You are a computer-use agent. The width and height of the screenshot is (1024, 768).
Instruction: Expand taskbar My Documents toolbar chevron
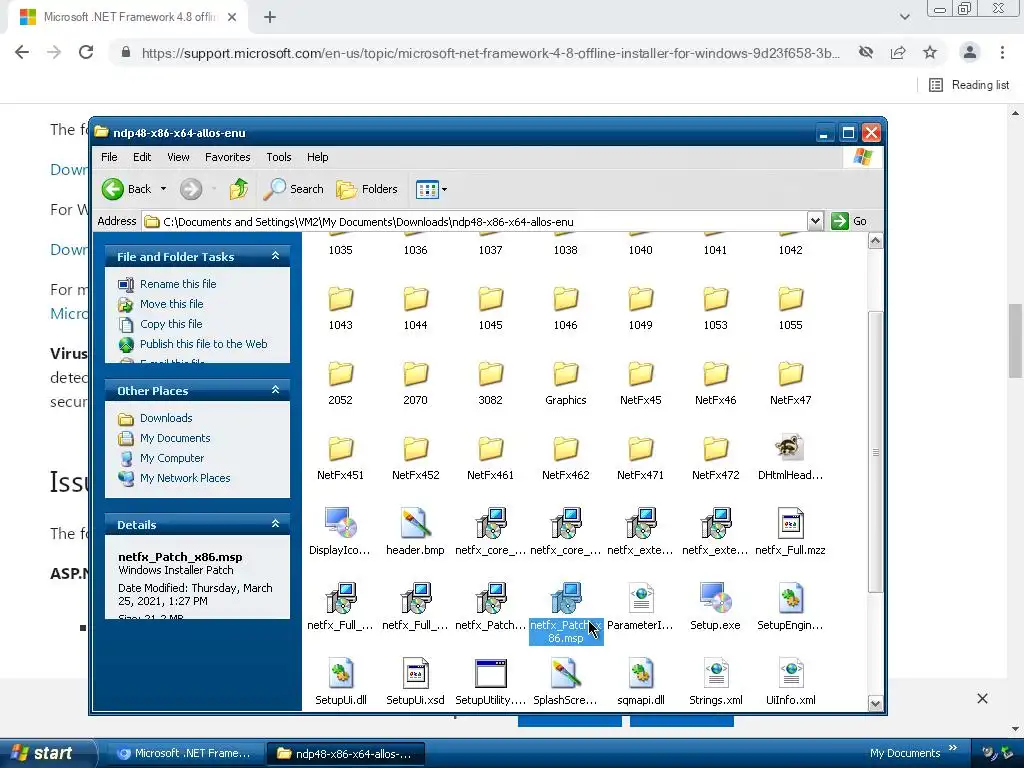[953, 748]
